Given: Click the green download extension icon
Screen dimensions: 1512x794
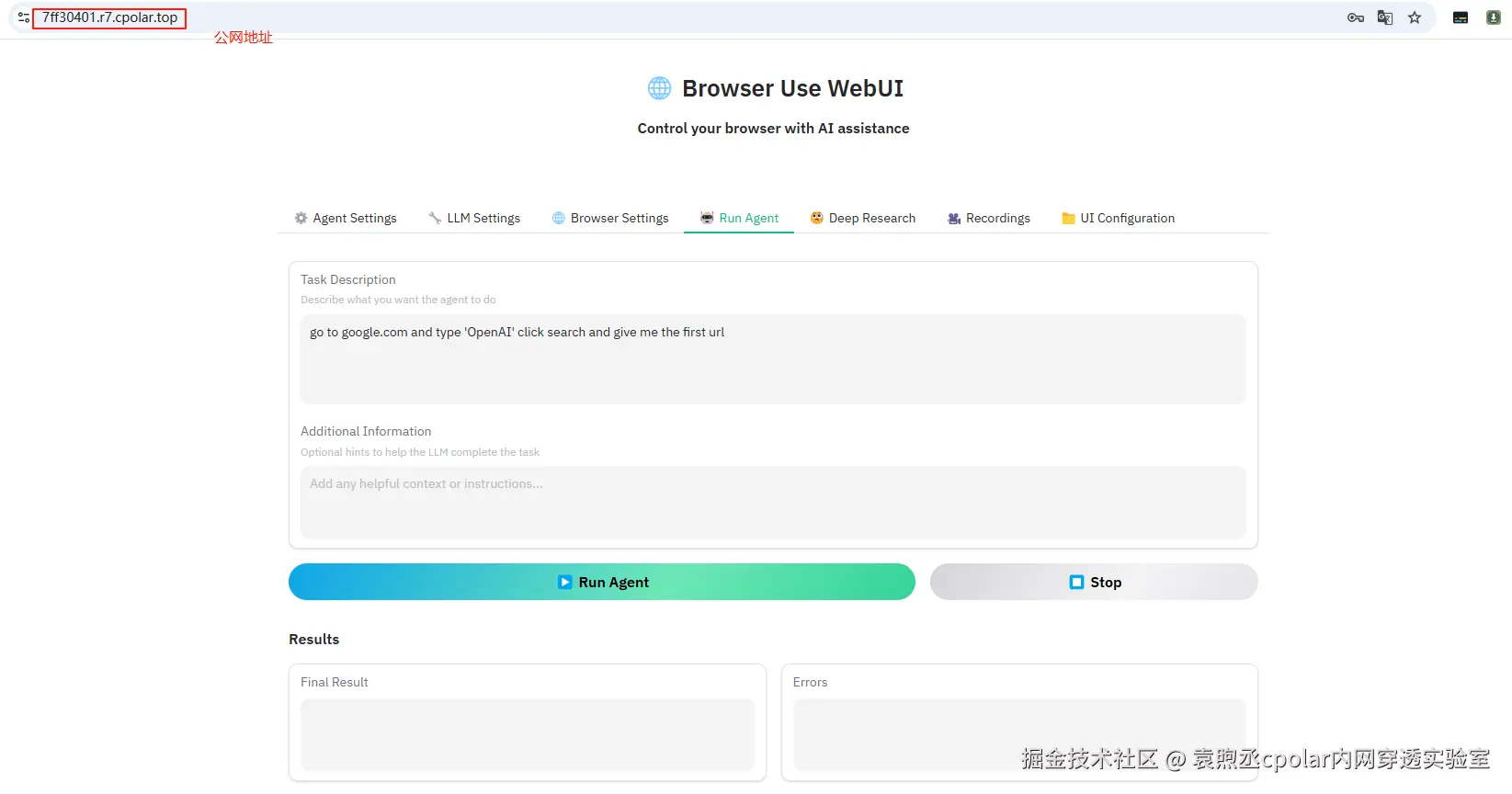Looking at the screenshot, I should coord(1494,17).
